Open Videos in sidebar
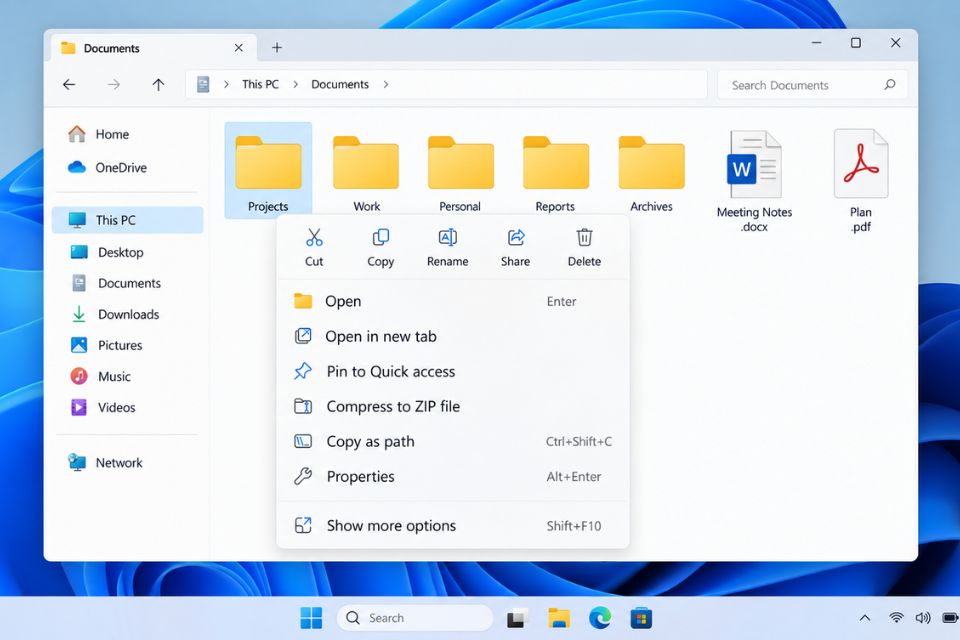960x640 pixels. coord(127,407)
